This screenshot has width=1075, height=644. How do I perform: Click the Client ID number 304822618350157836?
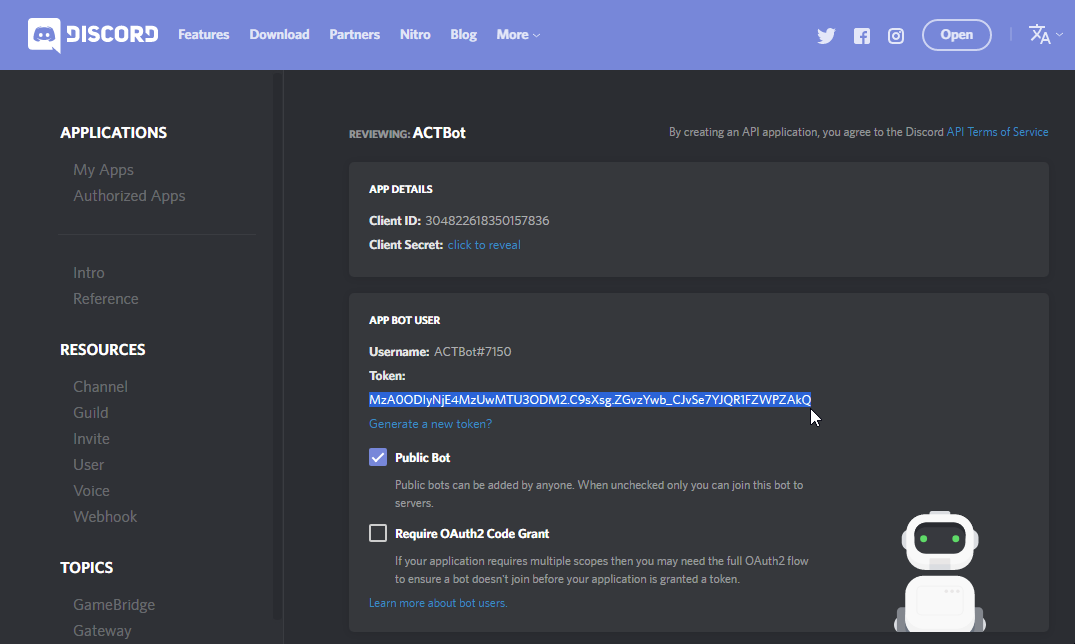point(487,220)
